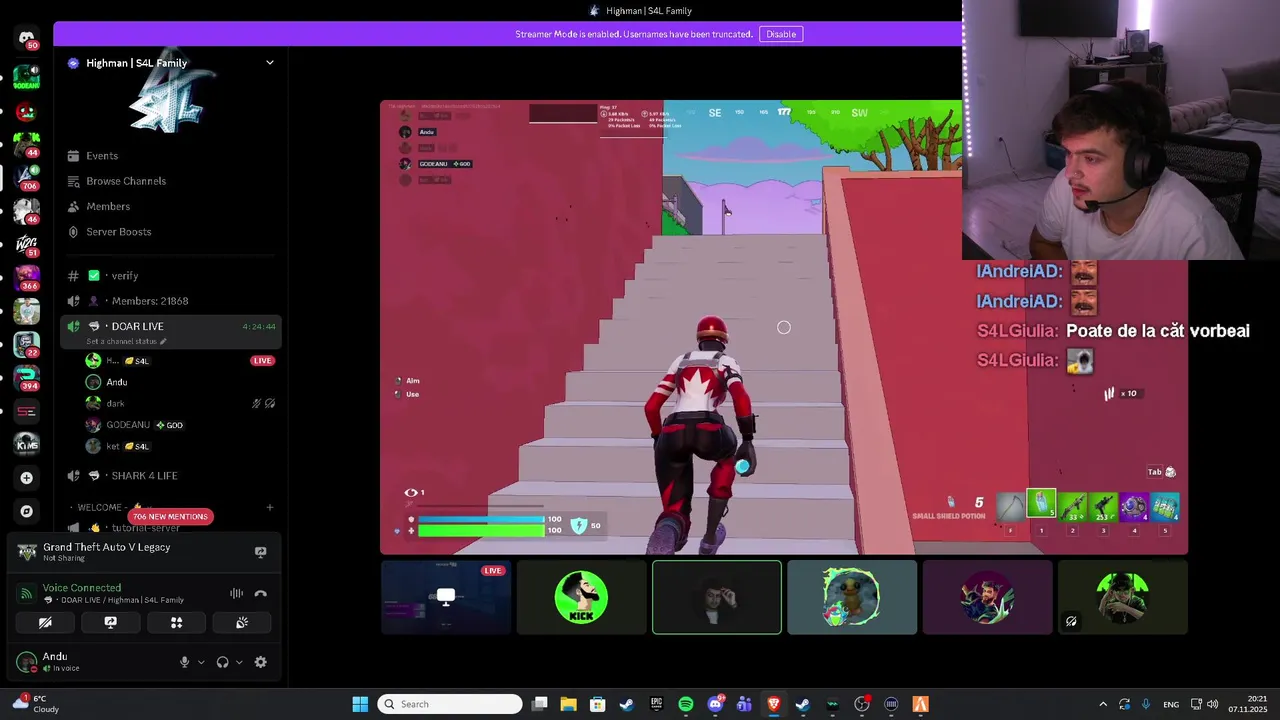Screen dimensions: 1280x720
Task: Open Voice Connected status details
Action: click(x=82, y=588)
